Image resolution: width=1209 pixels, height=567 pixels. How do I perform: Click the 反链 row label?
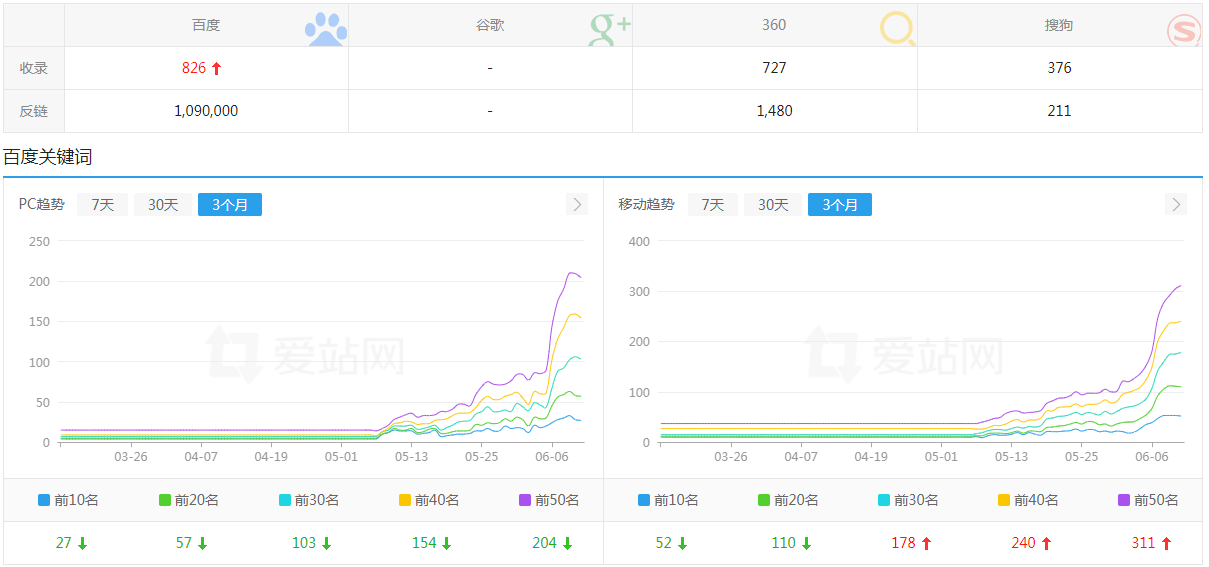click(34, 111)
